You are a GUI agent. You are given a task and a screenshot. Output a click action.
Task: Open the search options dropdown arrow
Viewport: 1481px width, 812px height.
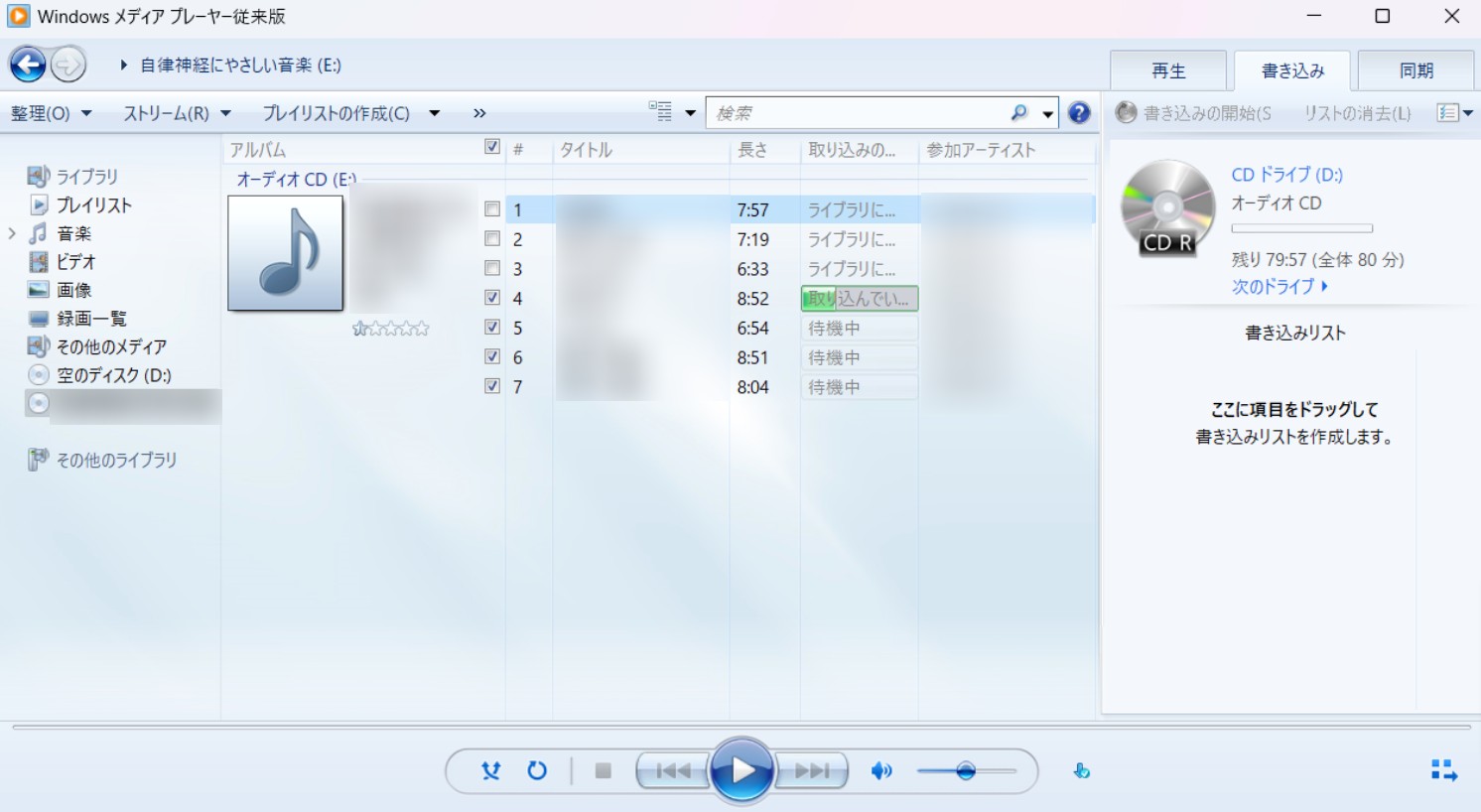click(1047, 114)
